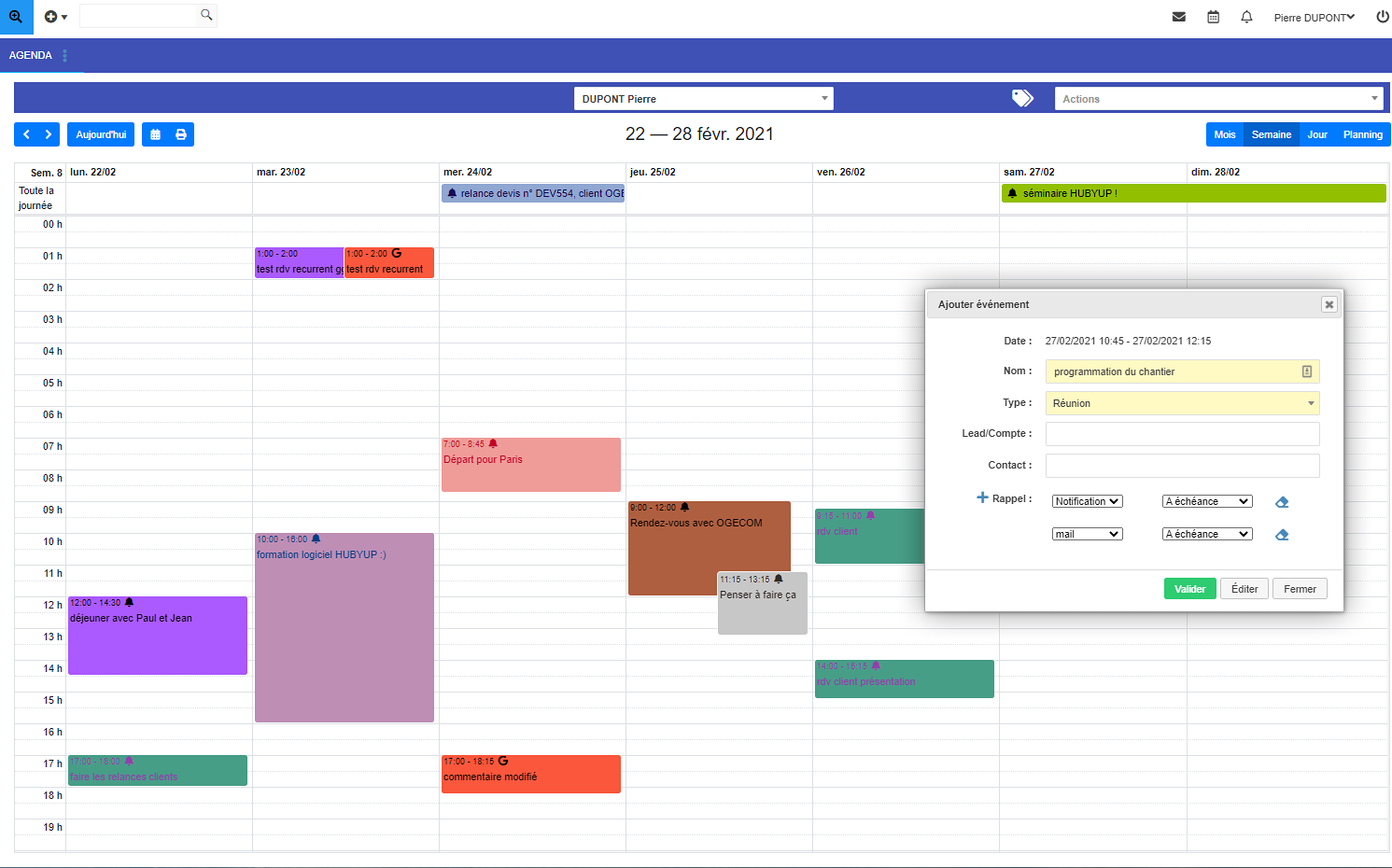Click the magnifier search icon at top left
Image resolution: width=1392 pixels, height=868 pixels.
[16, 17]
